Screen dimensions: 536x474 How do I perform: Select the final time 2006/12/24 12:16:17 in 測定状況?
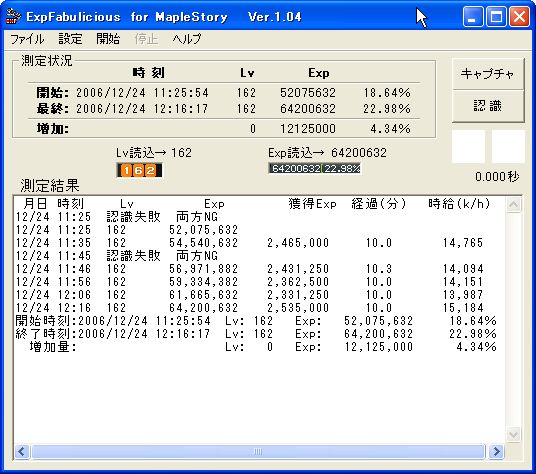tap(142, 109)
